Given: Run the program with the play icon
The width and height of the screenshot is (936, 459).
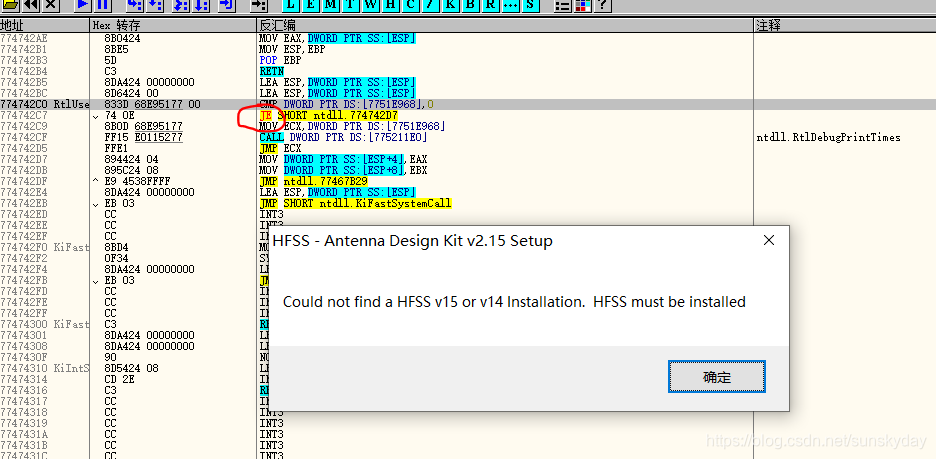Looking at the screenshot, I should coord(83,5).
